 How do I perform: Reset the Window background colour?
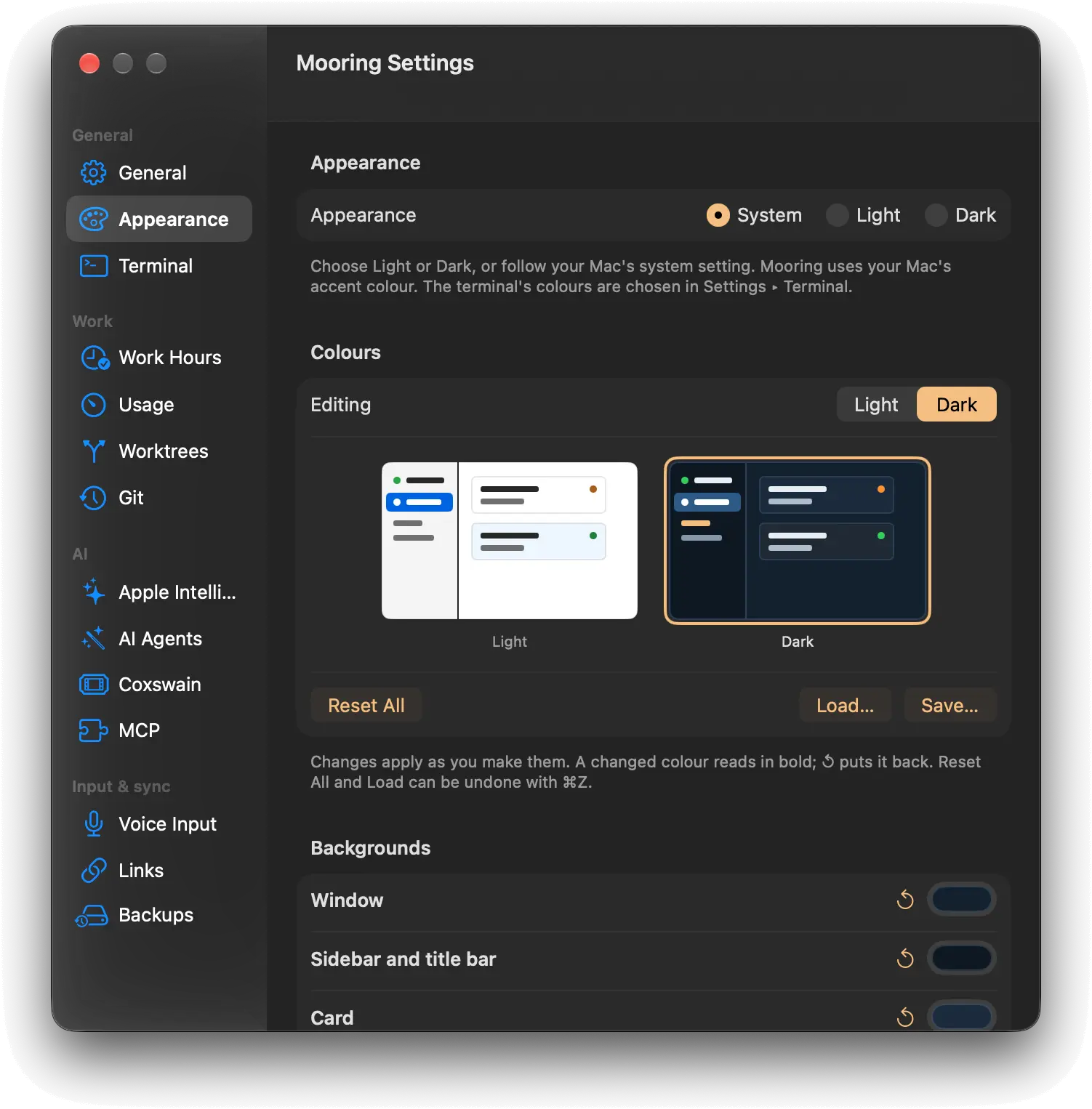[905, 900]
